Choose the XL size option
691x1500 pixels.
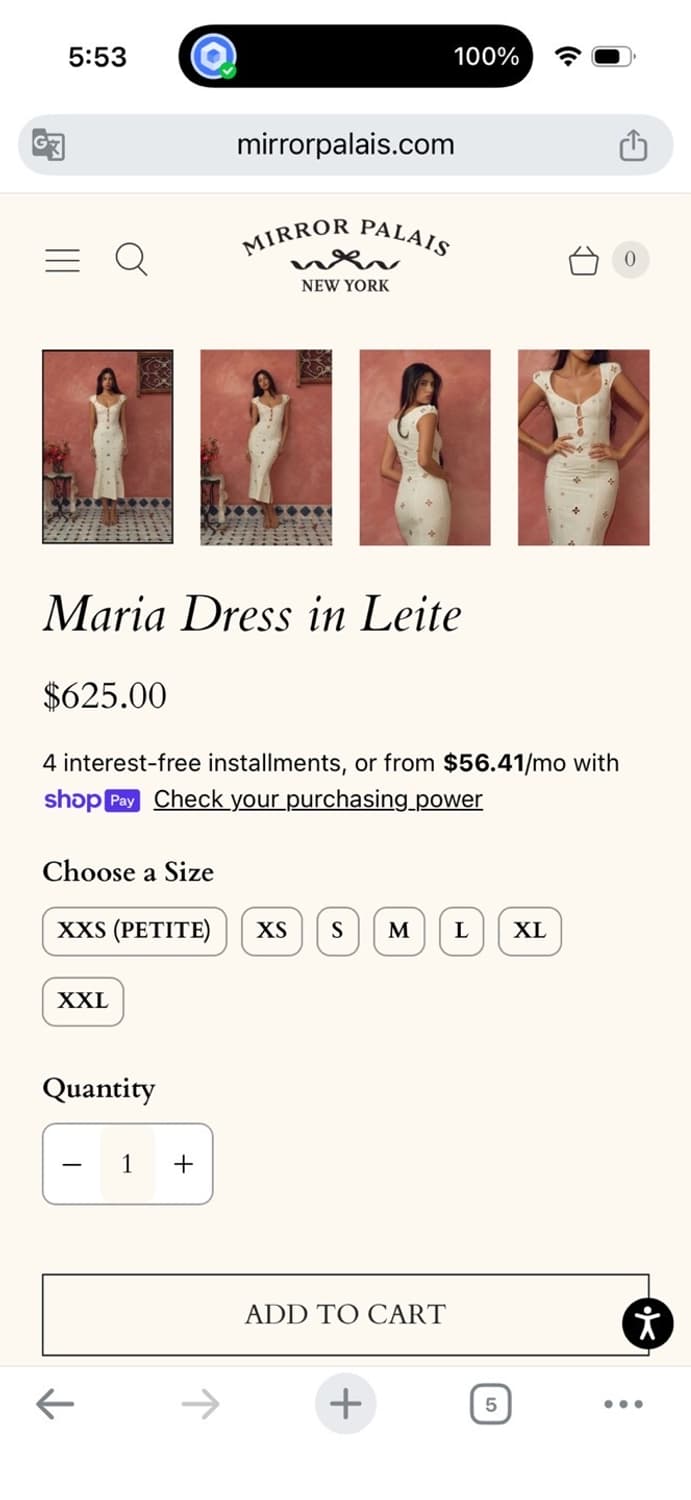529,931
